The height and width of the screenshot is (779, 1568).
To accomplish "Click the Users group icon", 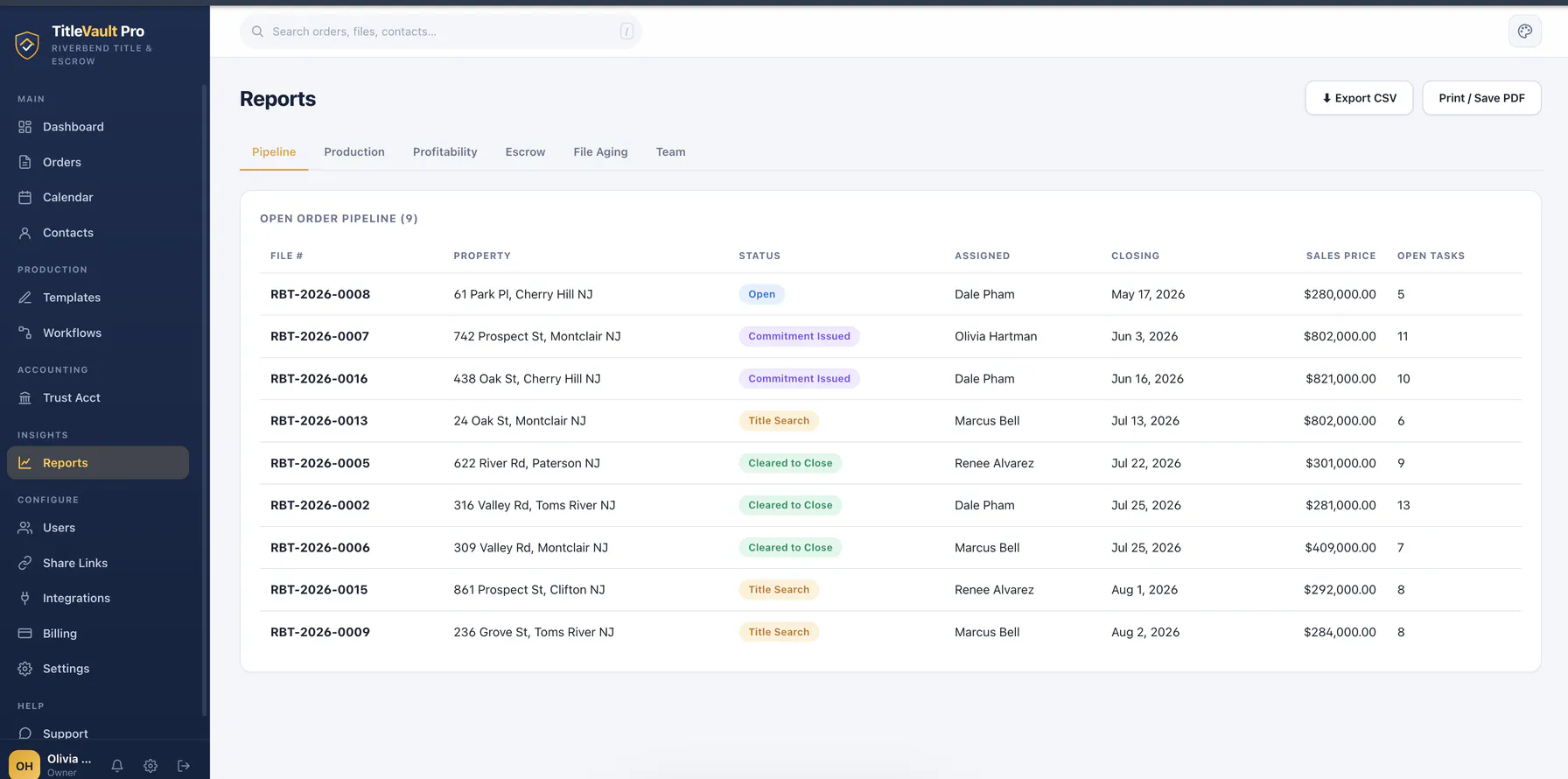I will tap(24, 528).
